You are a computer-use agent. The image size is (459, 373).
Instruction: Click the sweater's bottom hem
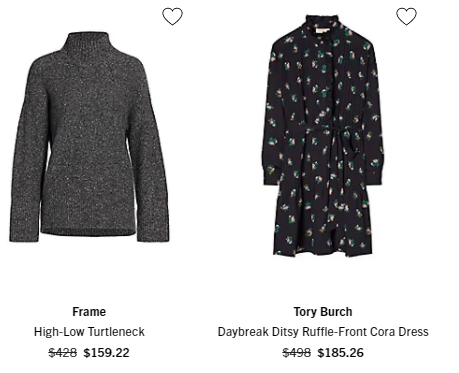coord(88,229)
